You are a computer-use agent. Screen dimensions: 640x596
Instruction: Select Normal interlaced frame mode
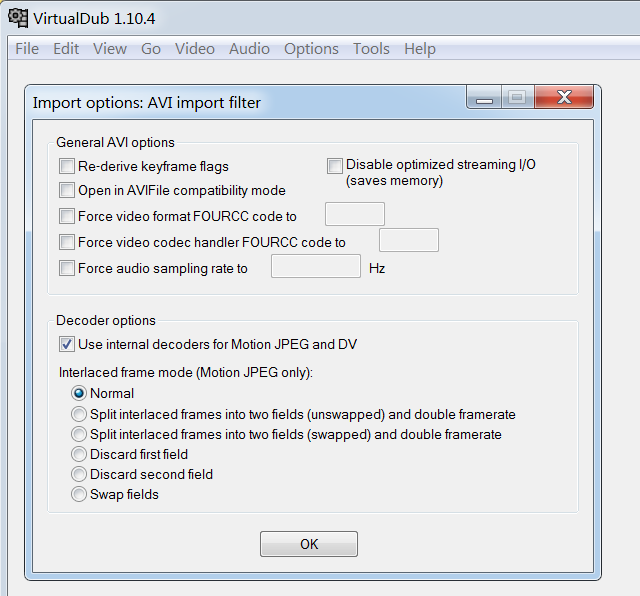point(79,394)
